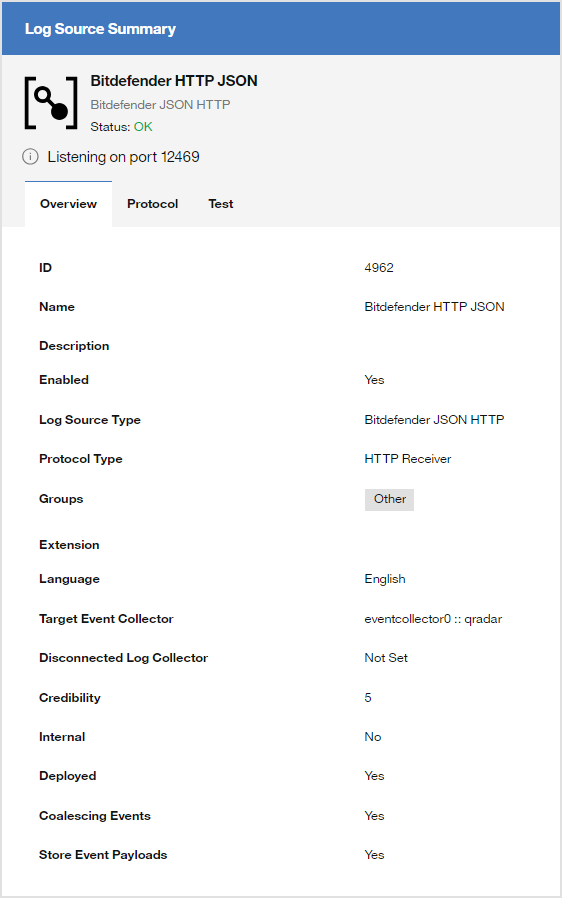The height and width of the screenshot is (898, 562).
Task: Click the Enabled field label
Action: [x=64, y=380]
